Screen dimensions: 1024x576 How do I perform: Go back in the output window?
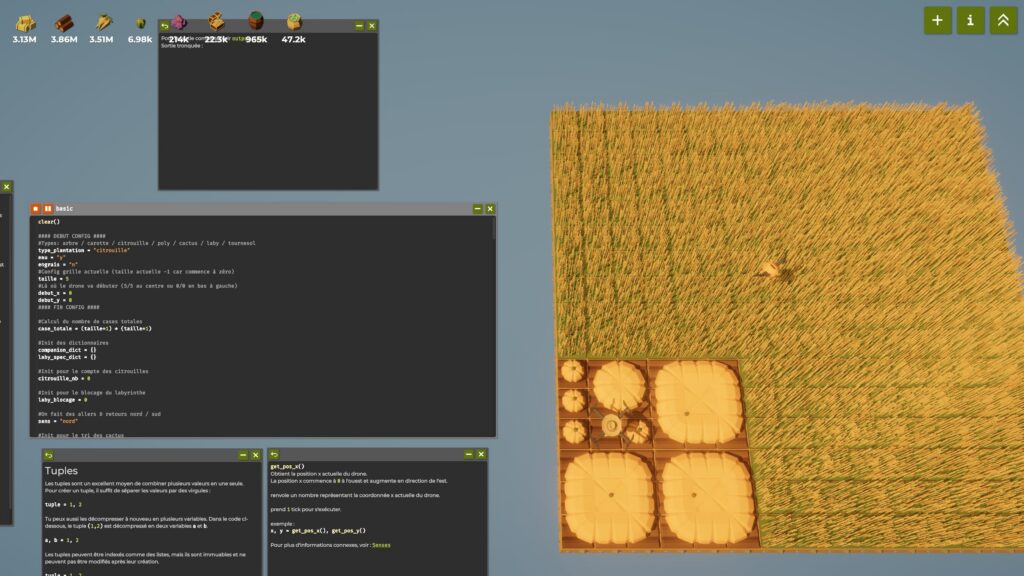click(x=165, y=26)
